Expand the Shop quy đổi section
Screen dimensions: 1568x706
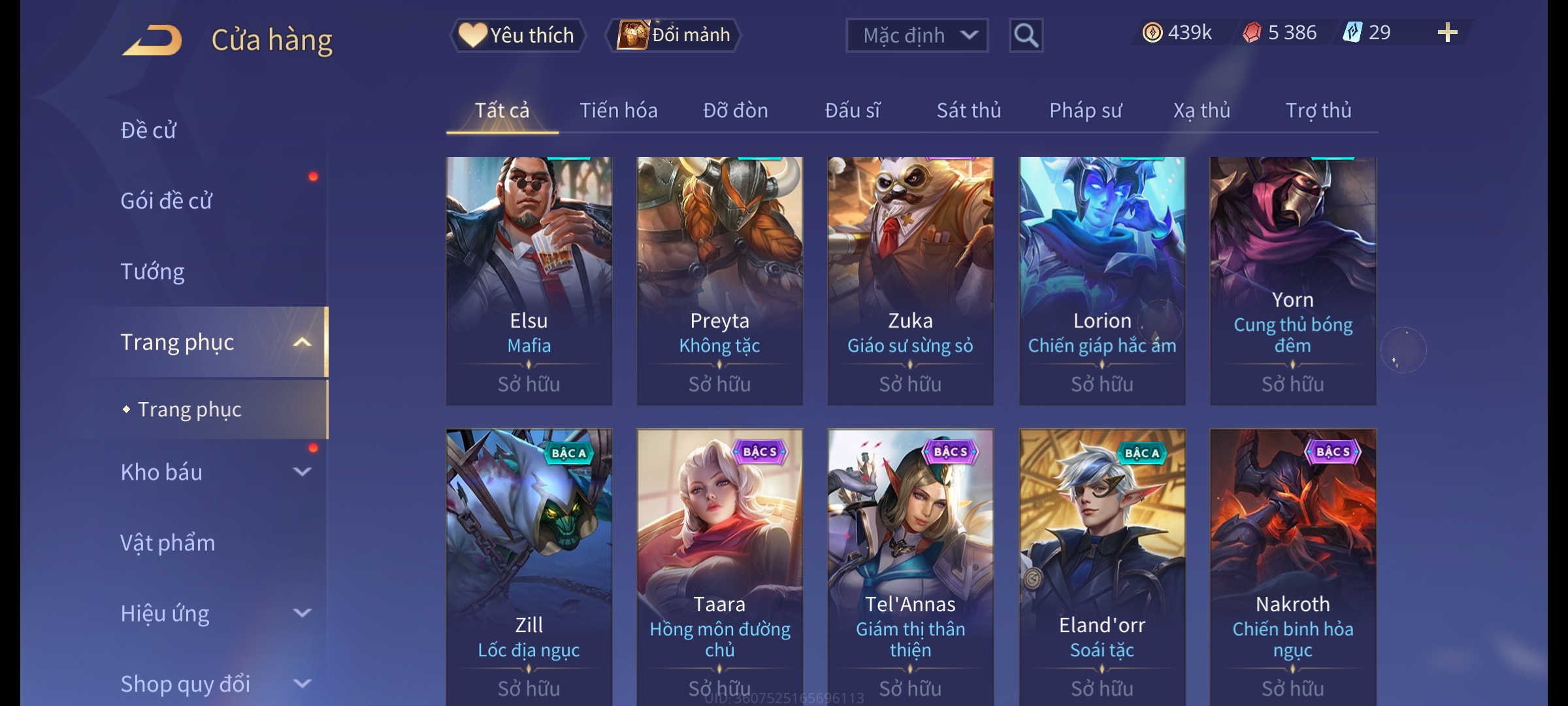[302, 683]
